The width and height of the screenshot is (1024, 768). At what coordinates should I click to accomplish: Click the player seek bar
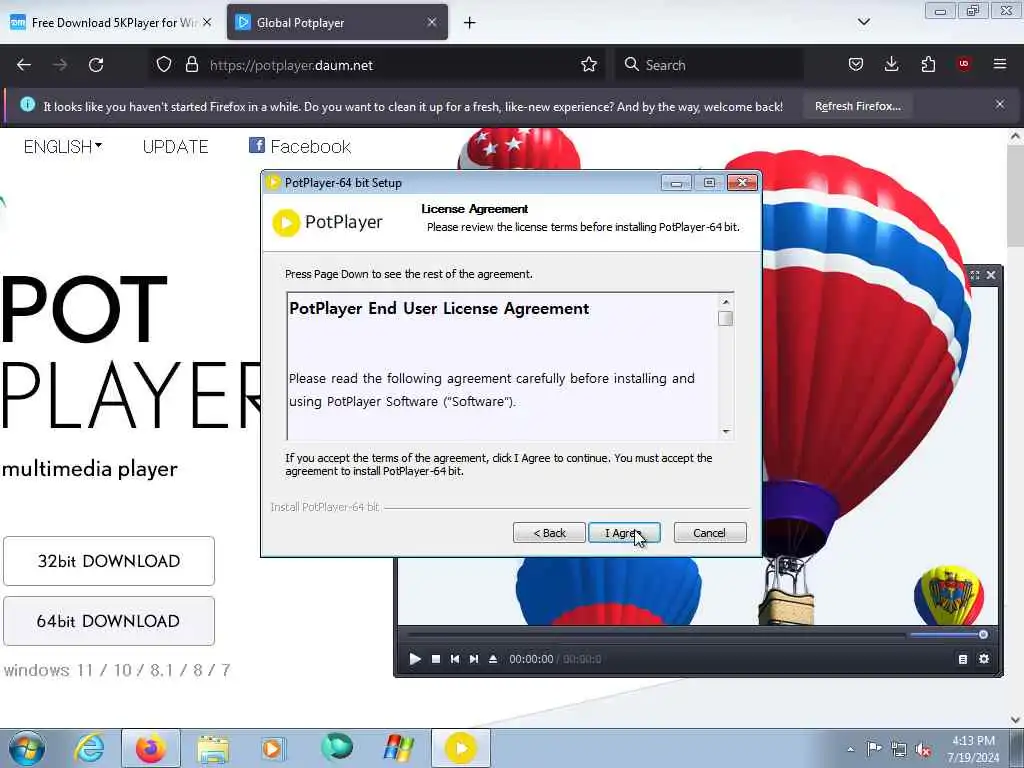(x=656, y=634)
